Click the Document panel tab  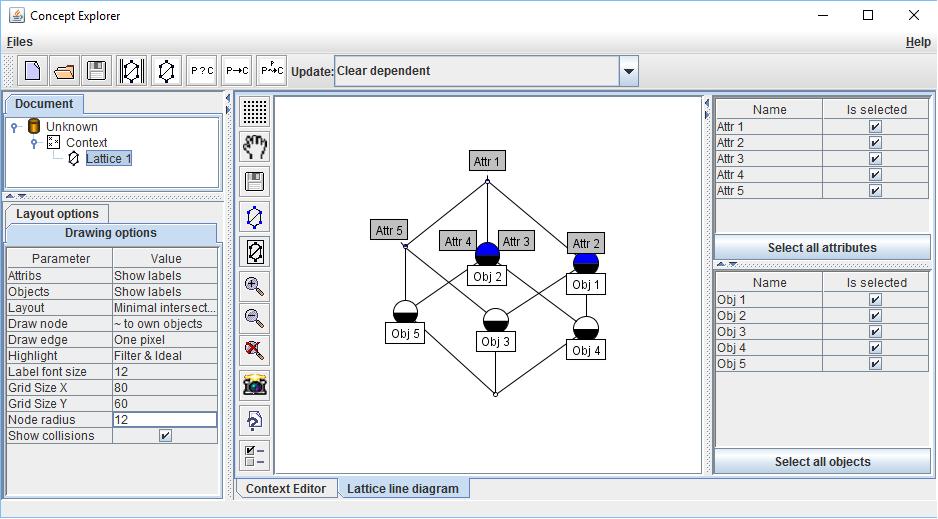(x=44, y=103)
